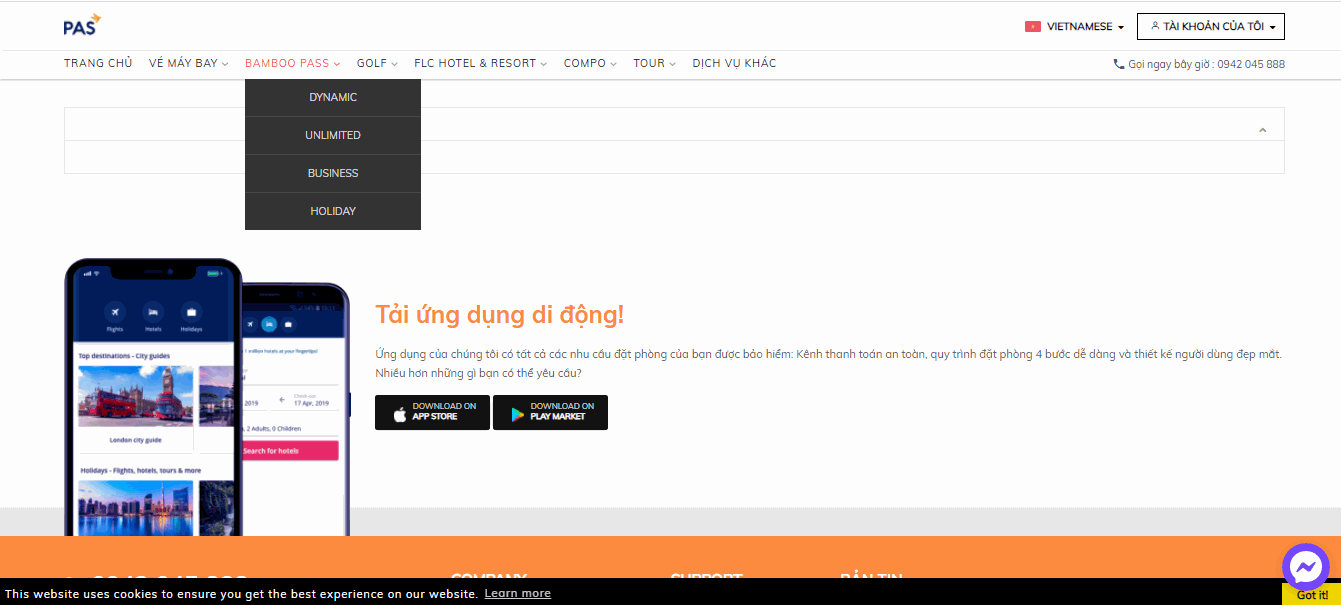Select Dynamic from Bamboo Pass submenu
Image resolution: width=1341 pixels, height=605 pixels.
(x=333, y=98)
